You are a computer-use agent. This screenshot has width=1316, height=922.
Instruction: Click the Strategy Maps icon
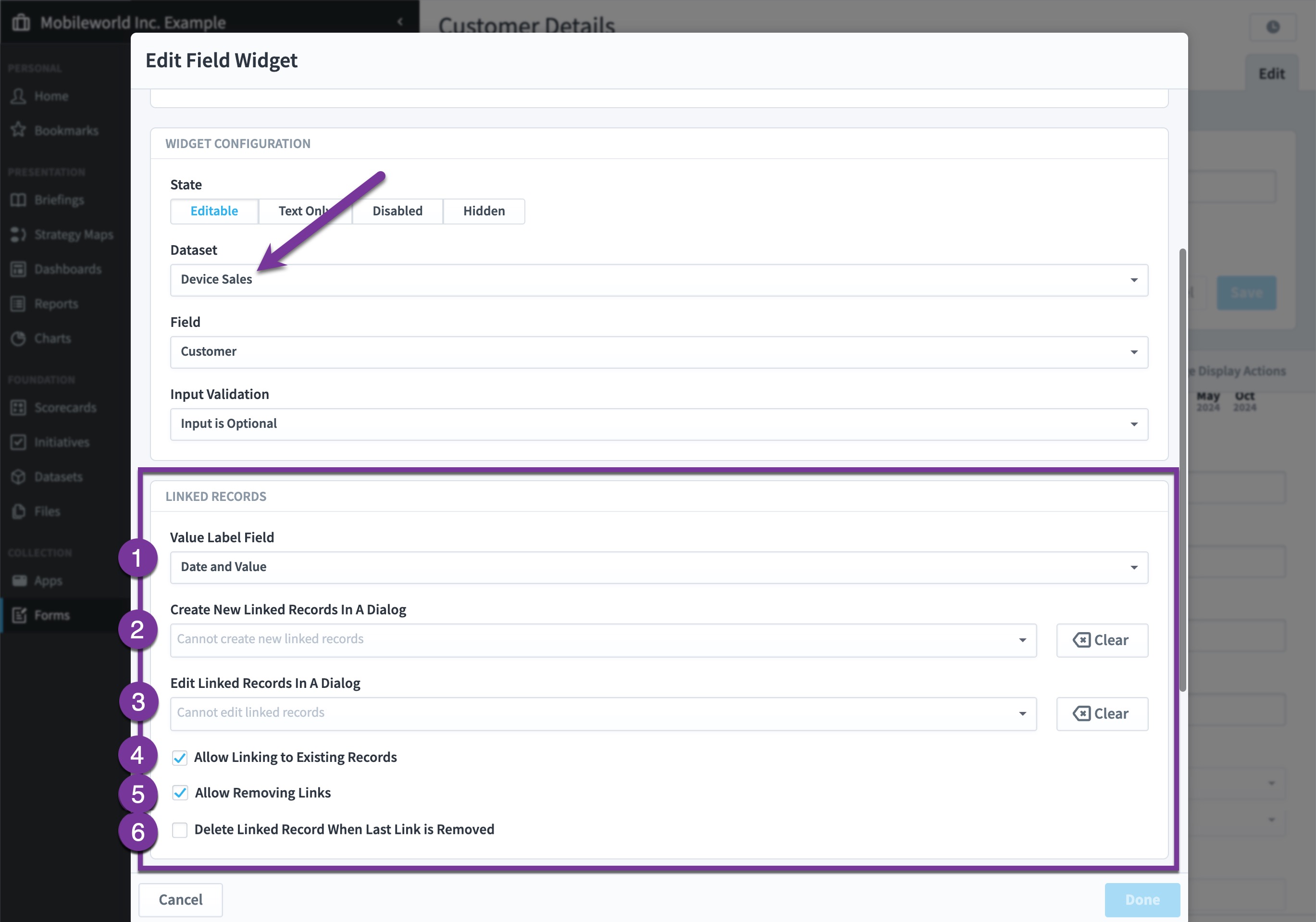(x=18, y=234)
